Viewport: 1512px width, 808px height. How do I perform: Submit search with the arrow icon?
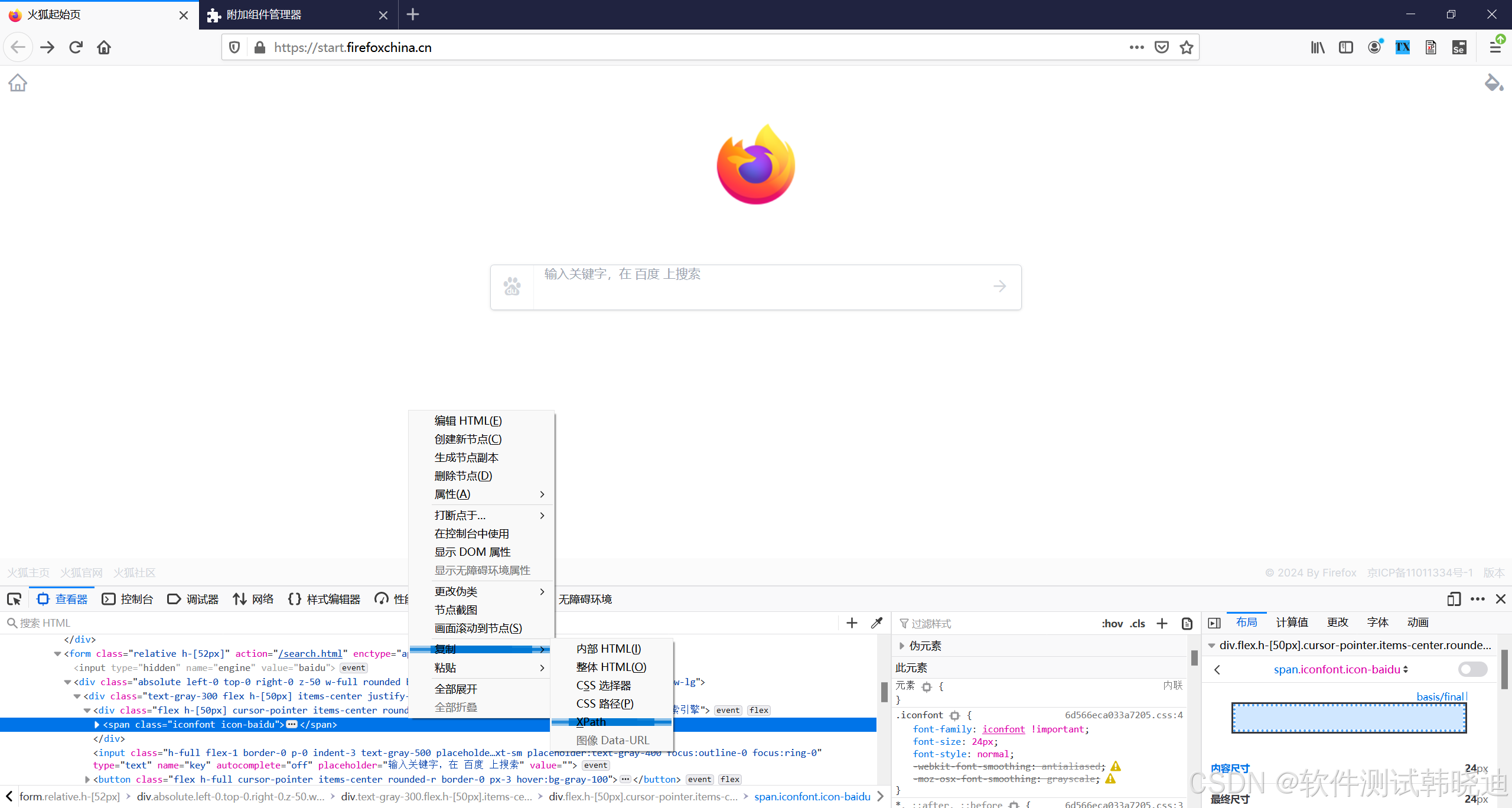pos(999,286)
